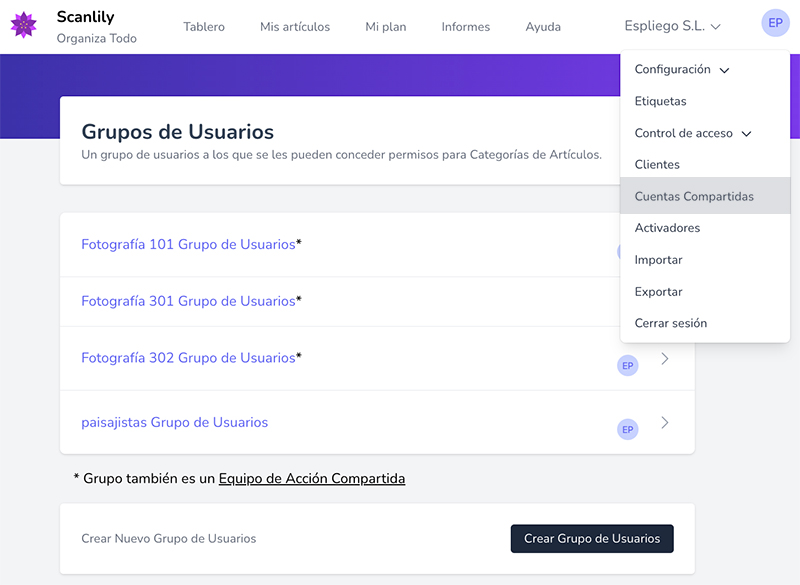Expand the Configuración submenu
This screenshot has height=585, width=800.
pos(682,70)
